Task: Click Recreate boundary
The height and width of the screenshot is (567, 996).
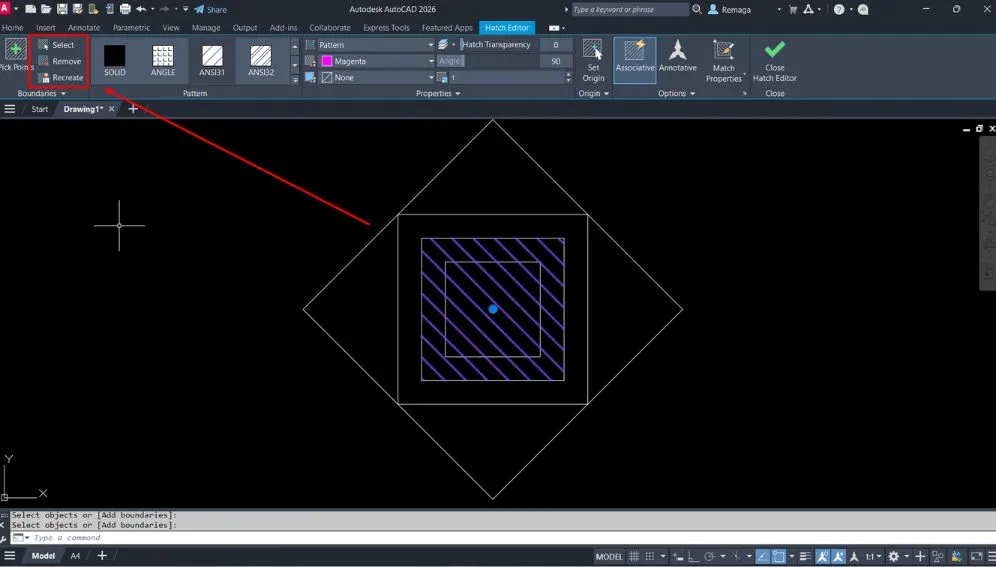Action: pos(60,77)
